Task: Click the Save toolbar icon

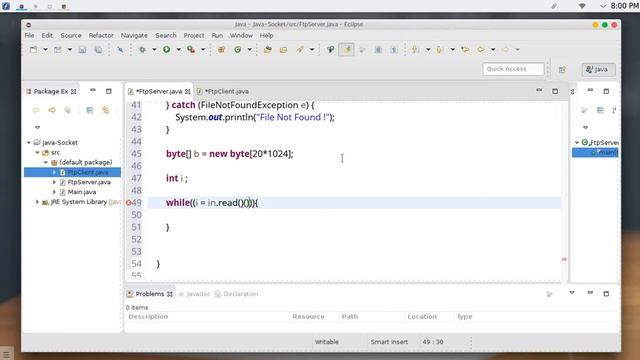Action: [x=82, y=49]
